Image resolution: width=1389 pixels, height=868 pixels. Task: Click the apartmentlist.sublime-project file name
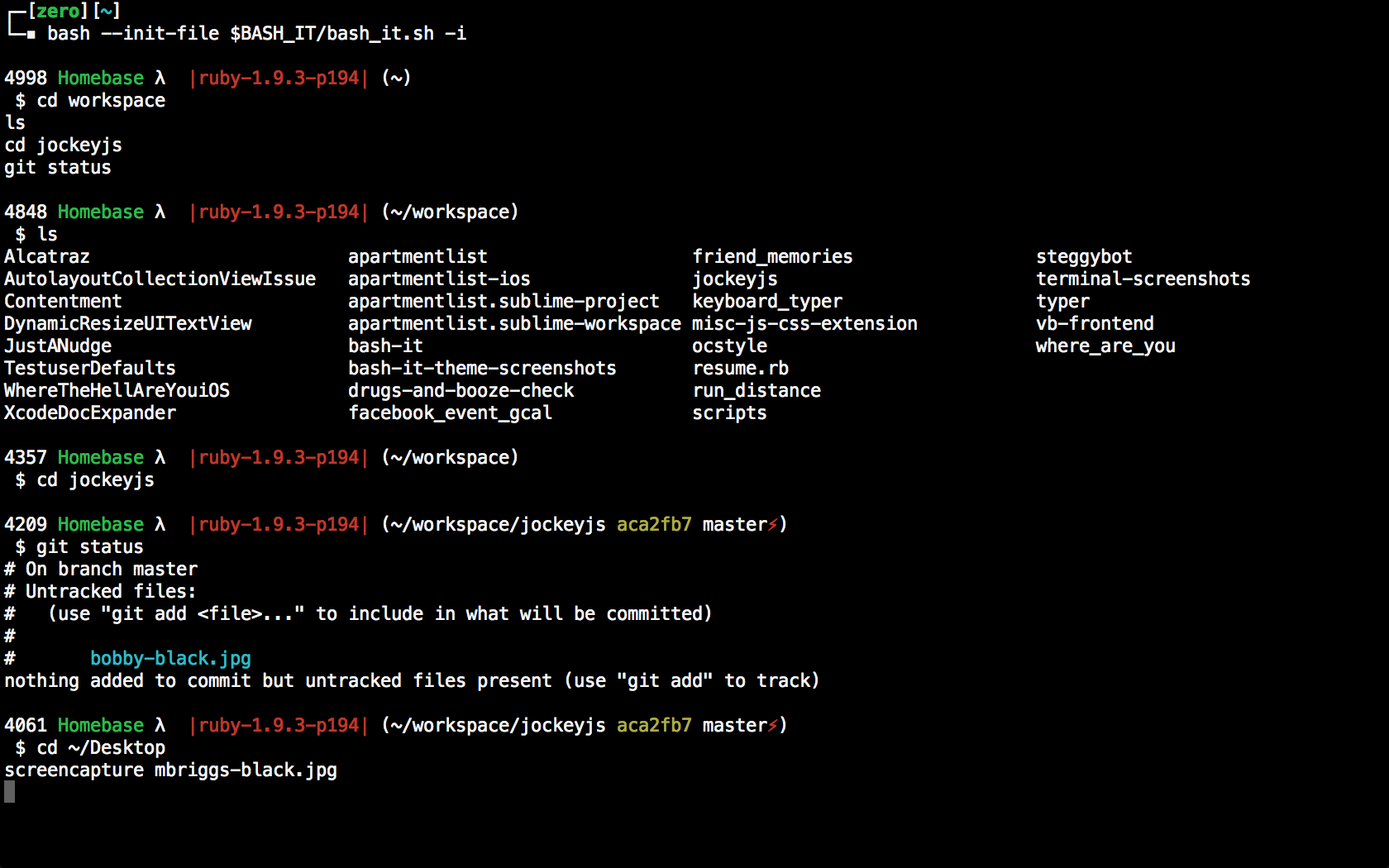[504, 301]
